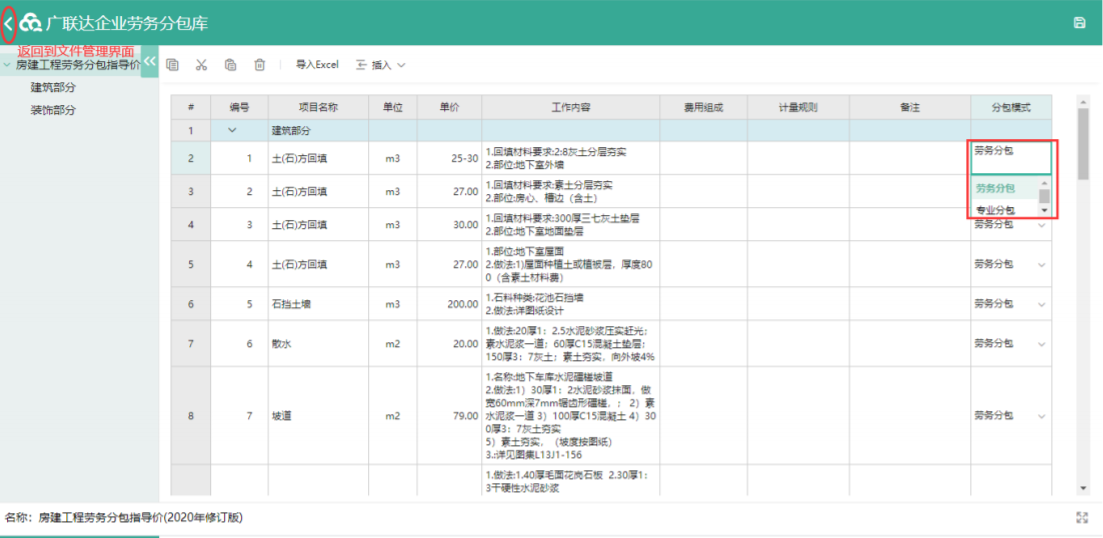Click the 广联达企业劳务分包库 title text

[127, 23]
